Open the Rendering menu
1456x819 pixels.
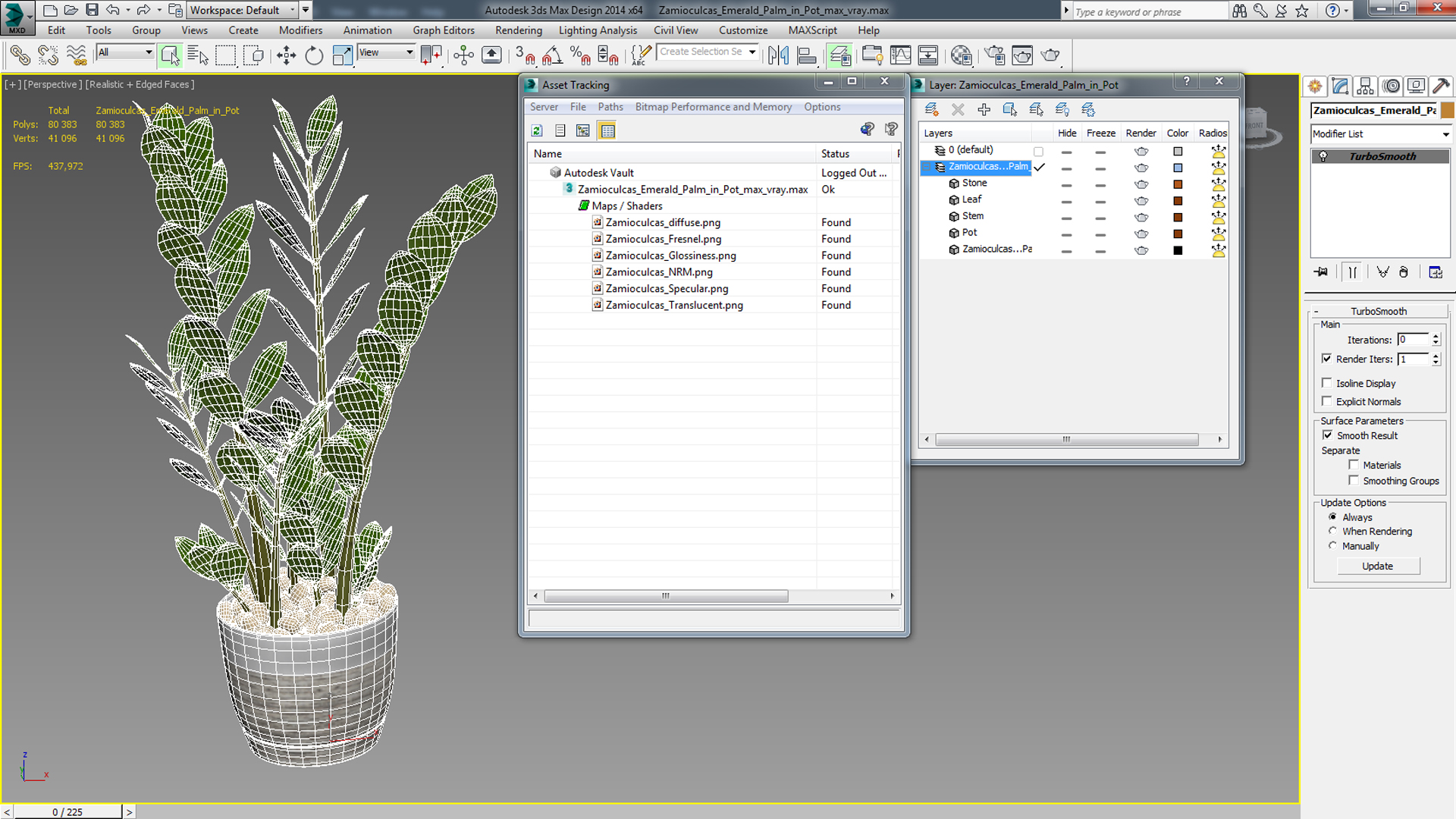pyautogui.click(x=518, y=30)
